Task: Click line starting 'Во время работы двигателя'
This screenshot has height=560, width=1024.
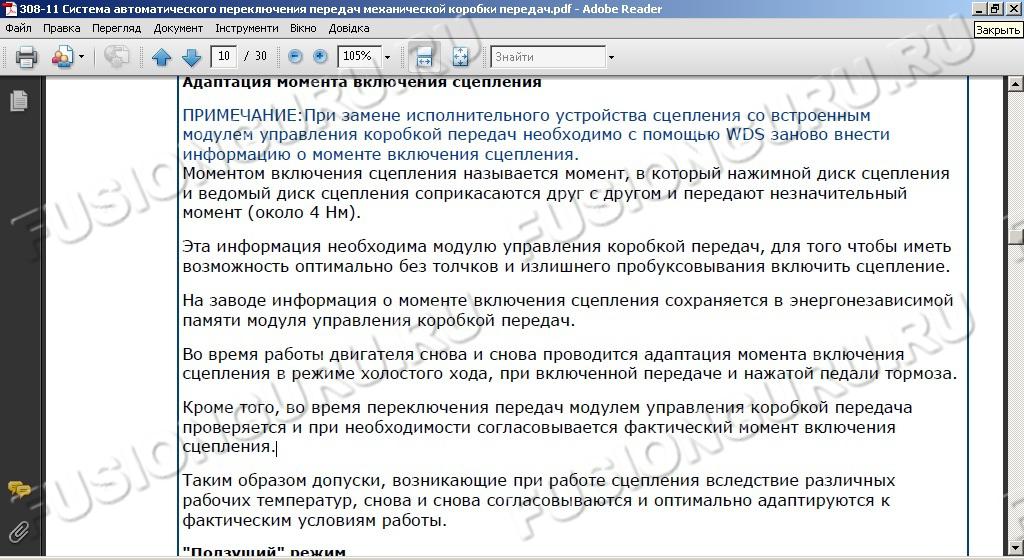Action: coord(543,354)
